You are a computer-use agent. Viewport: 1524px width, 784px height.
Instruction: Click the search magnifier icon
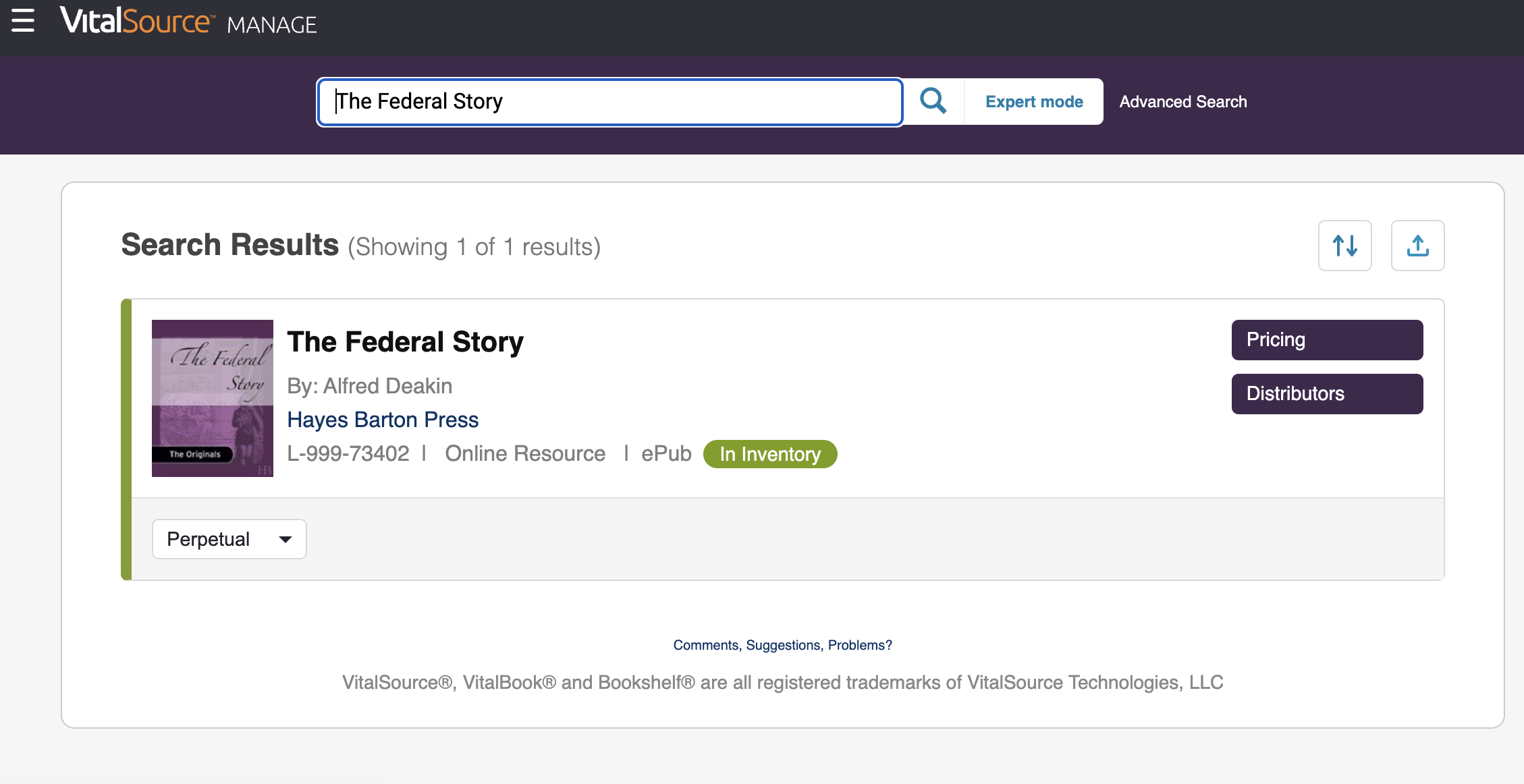tap(931, 101)
